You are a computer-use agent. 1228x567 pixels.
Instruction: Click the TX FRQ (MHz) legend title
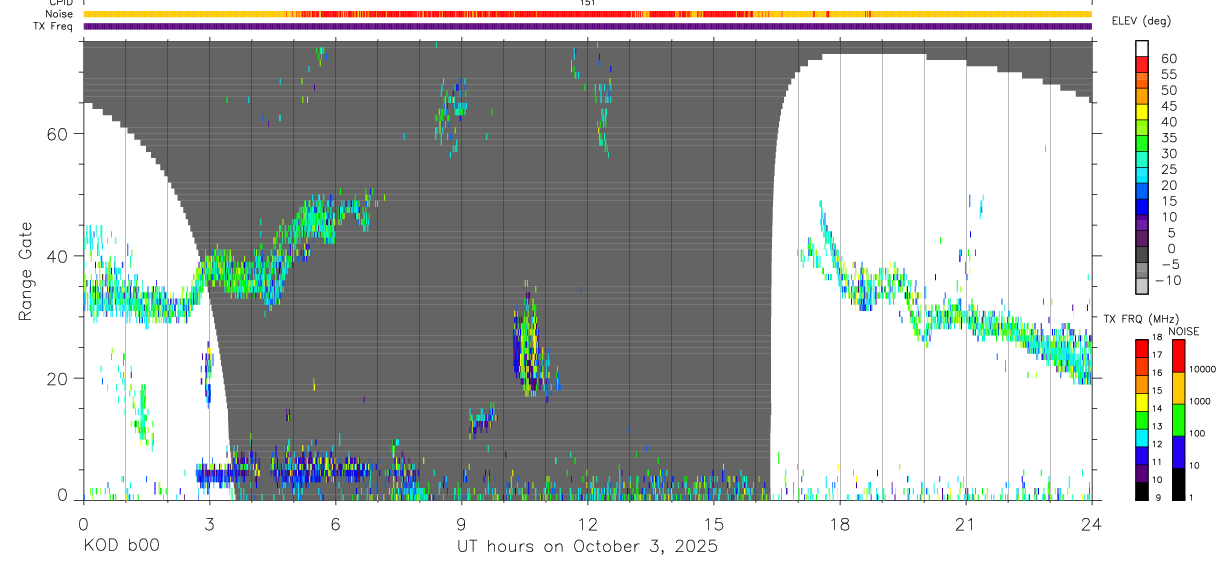1136,318
